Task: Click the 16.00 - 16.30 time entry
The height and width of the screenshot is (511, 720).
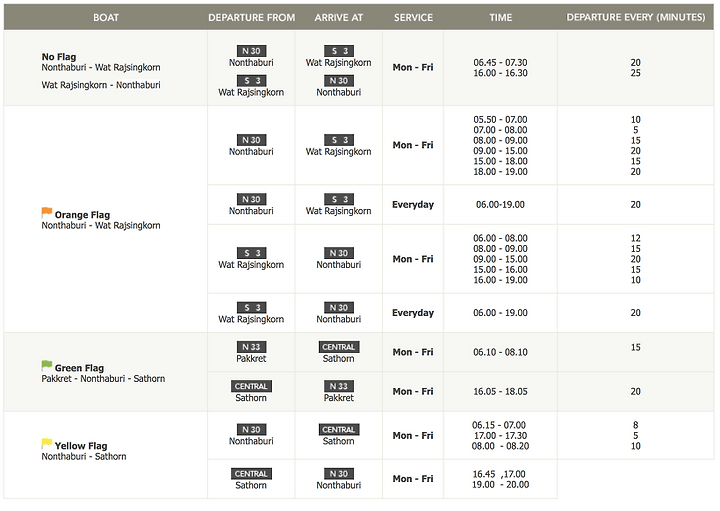Action: 501,73
